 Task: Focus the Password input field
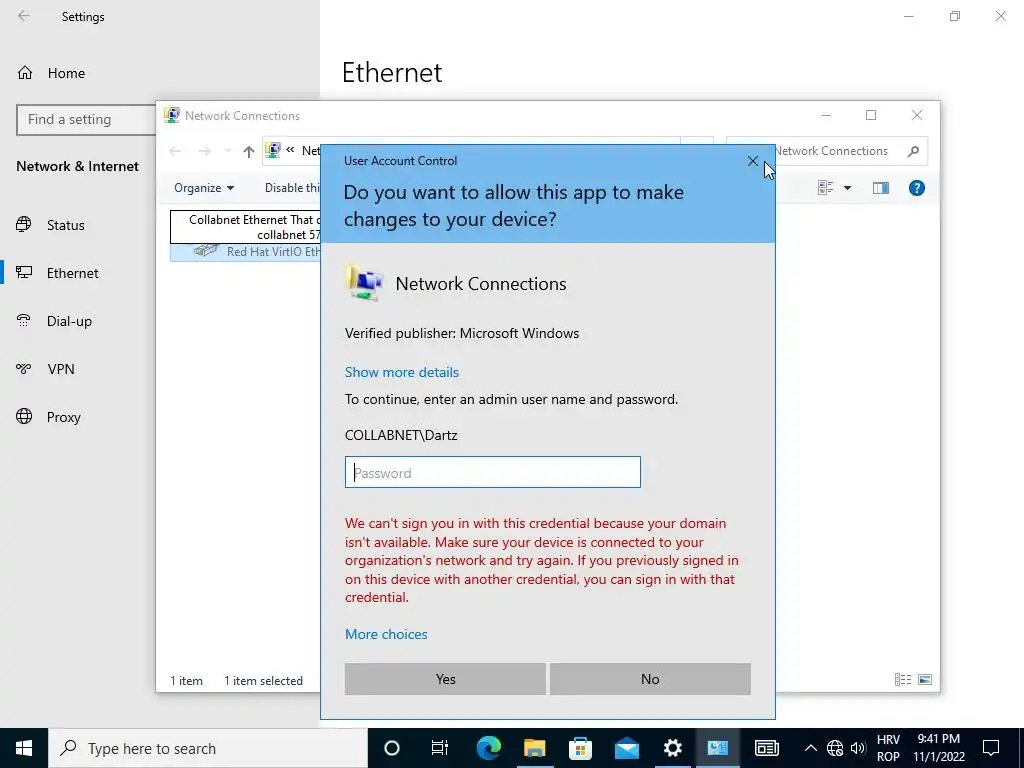click(x=492, y=472)
